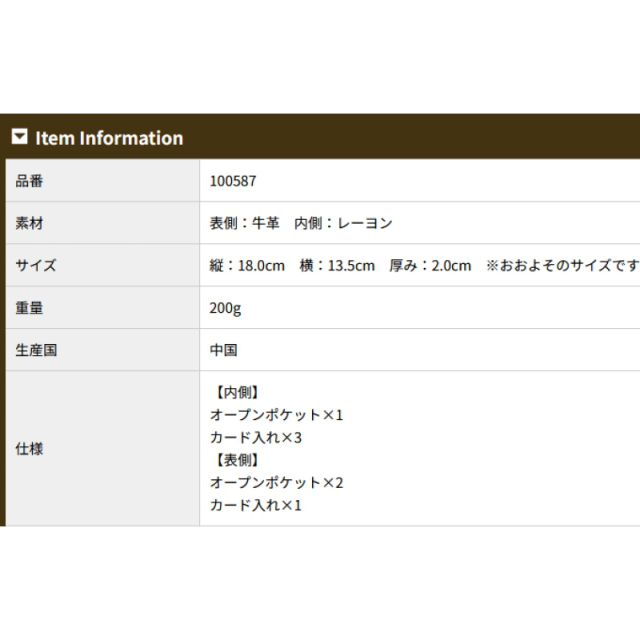
Task: Select the product number 100587
Action: point(233,181)
